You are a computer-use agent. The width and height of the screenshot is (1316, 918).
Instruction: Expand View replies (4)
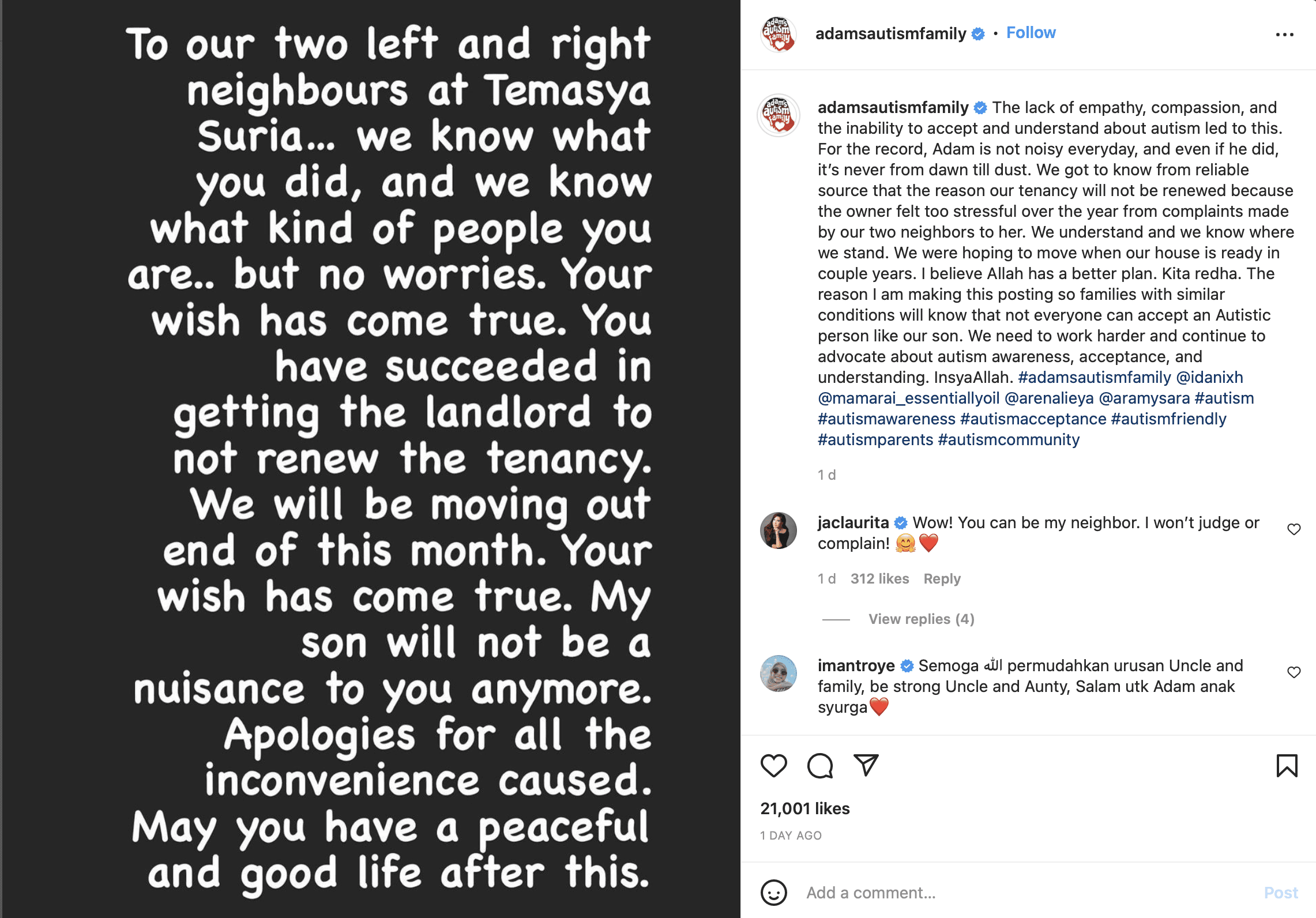click(921, 619)
